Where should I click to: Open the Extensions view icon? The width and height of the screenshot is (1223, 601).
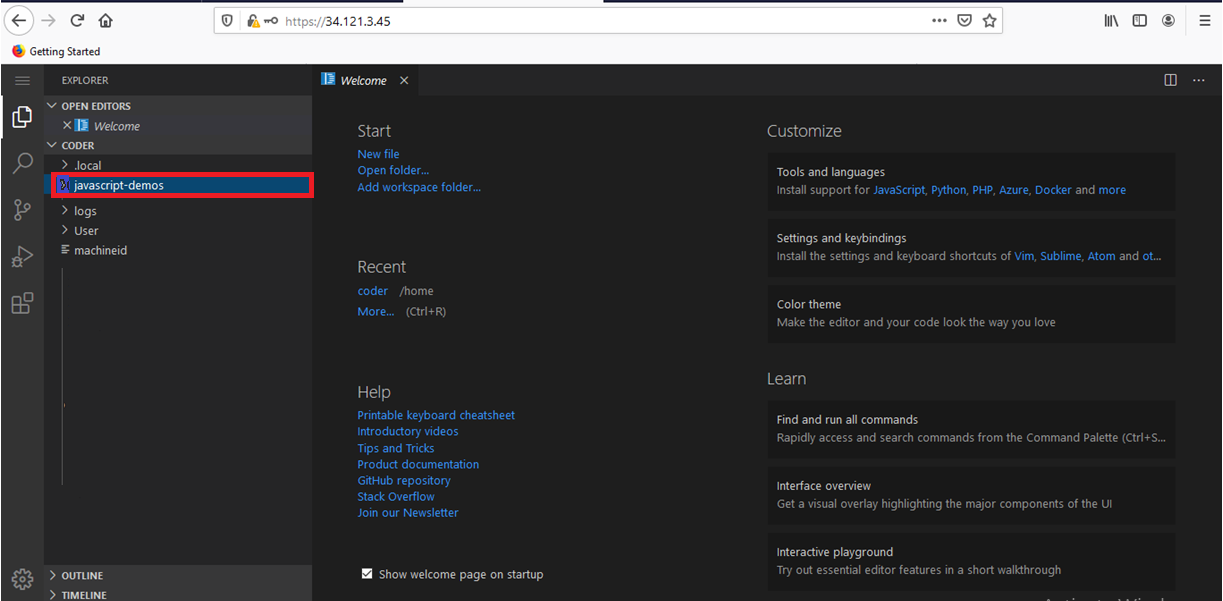click(22, 303)
